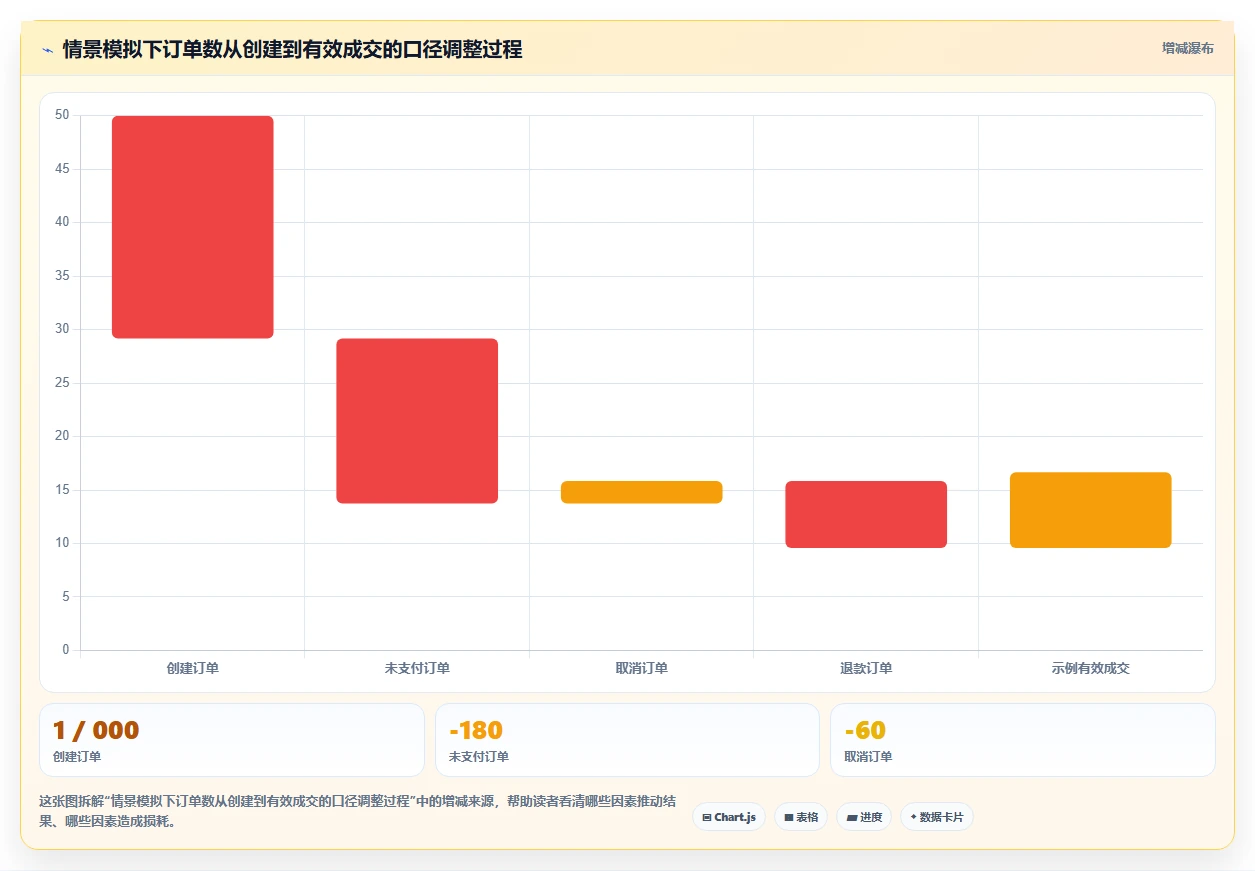Click the 增减瀑布 badge in the header
Screen dimensions: 1255x871
click(1188, 48)
